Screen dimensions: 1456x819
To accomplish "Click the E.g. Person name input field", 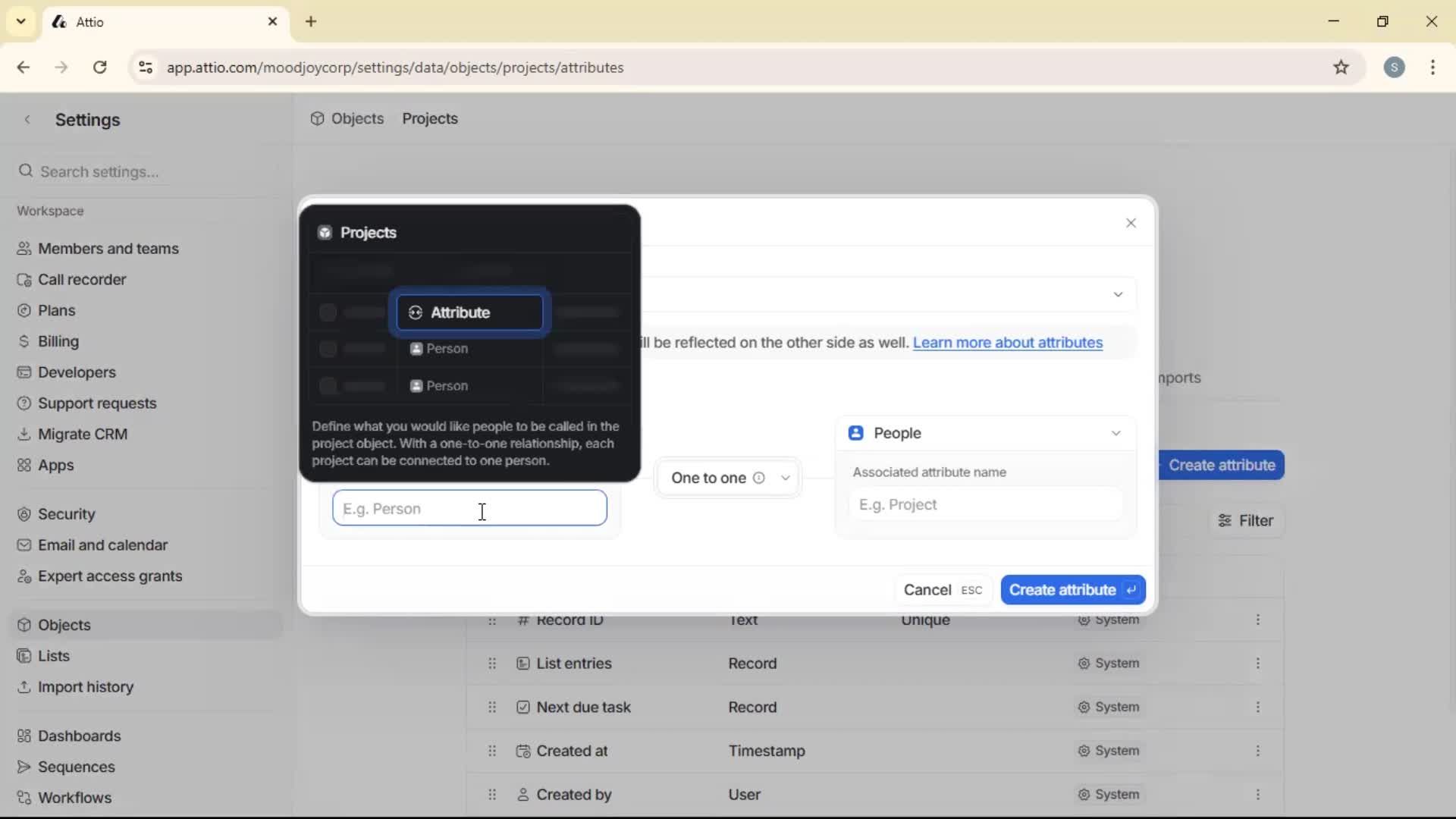I will pos(469,508).
